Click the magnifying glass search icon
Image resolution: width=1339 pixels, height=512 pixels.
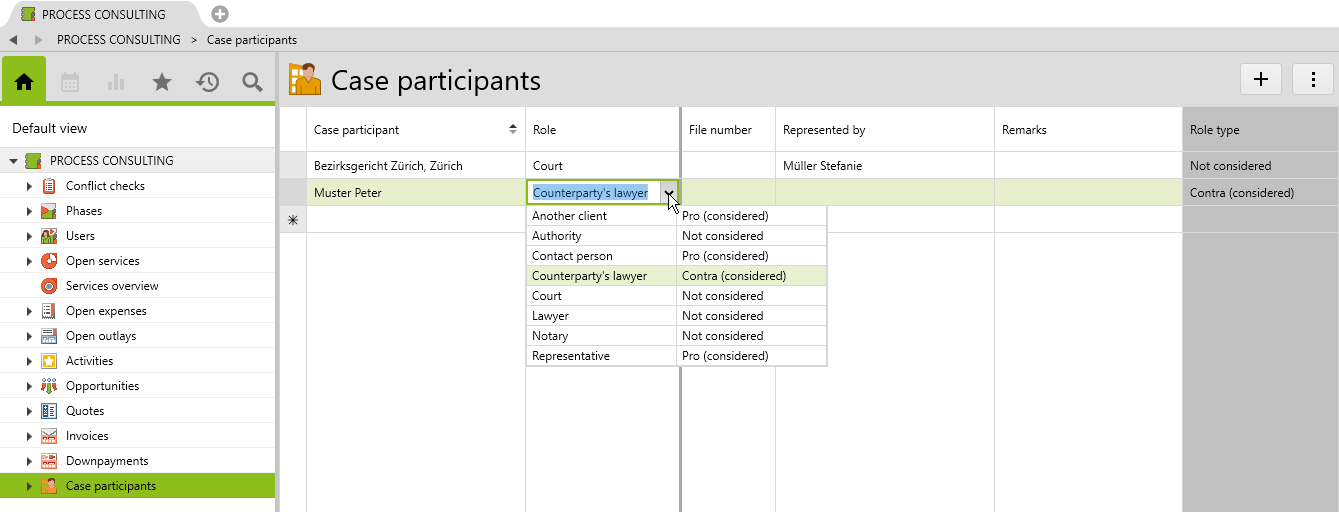(253, 82)
